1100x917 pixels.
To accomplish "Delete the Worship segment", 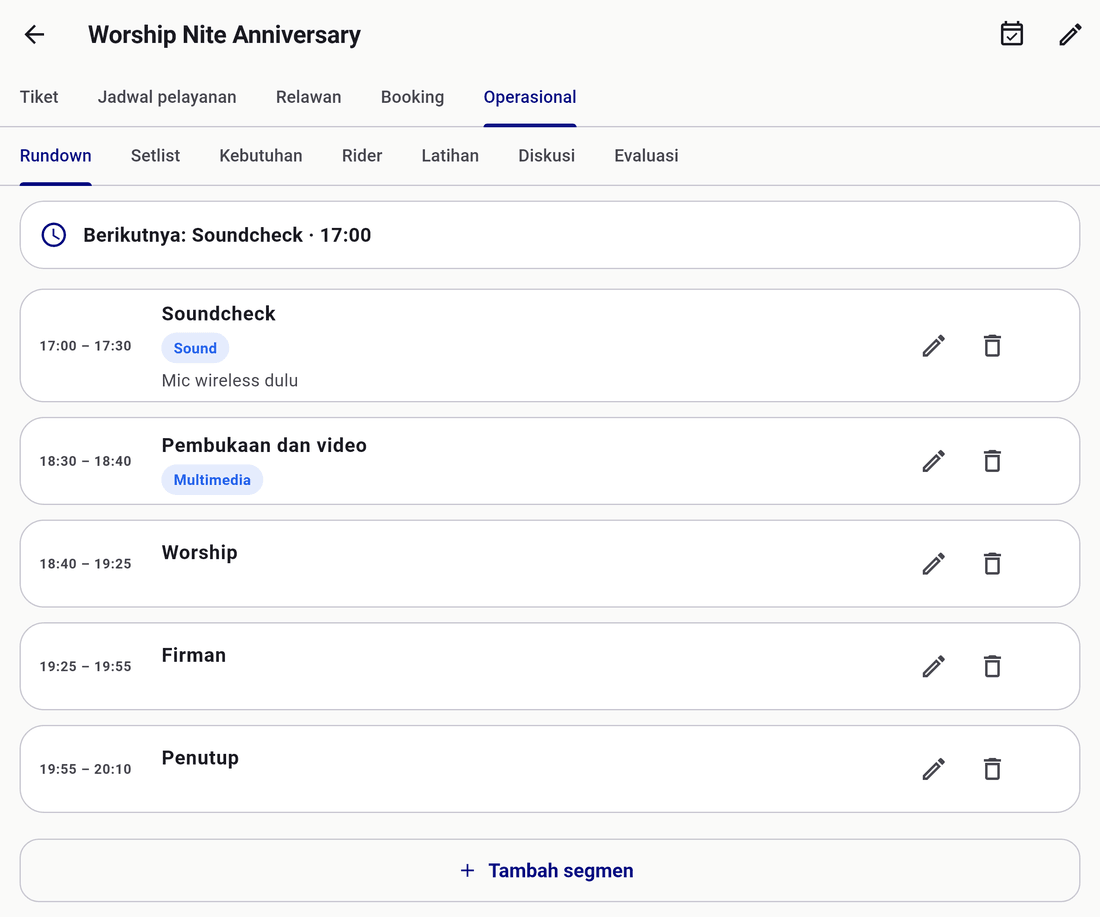I will click(x=992, y=564).
